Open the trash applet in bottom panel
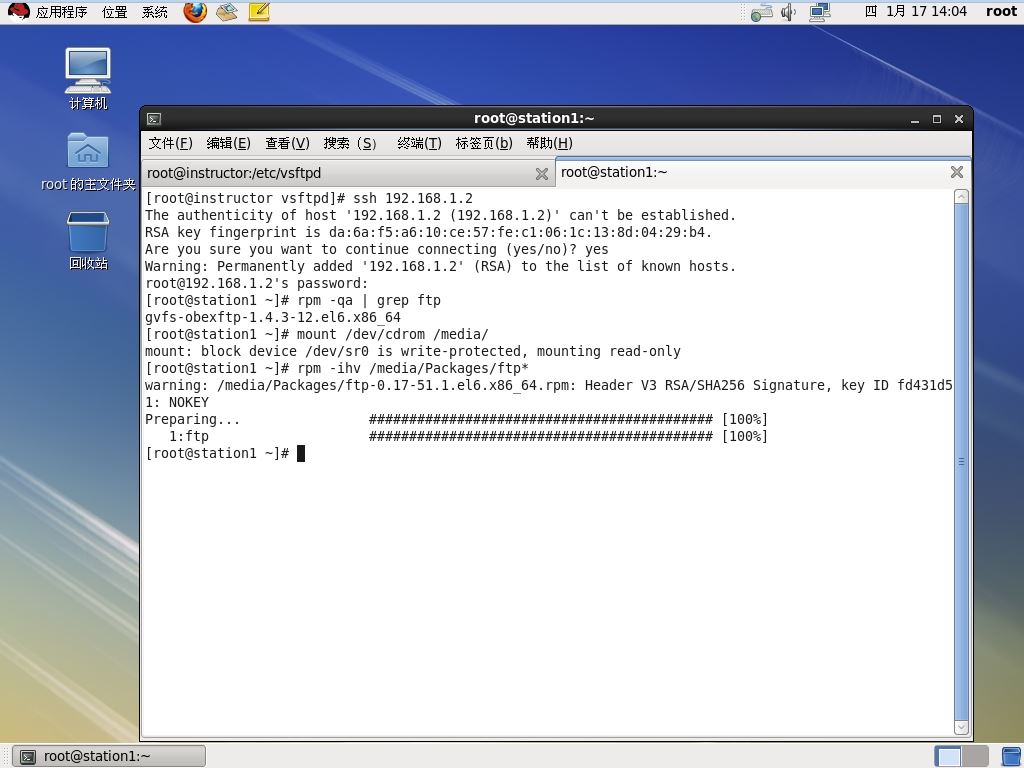This screenshot has height=768, width=1024. (x=1012, y=756)
